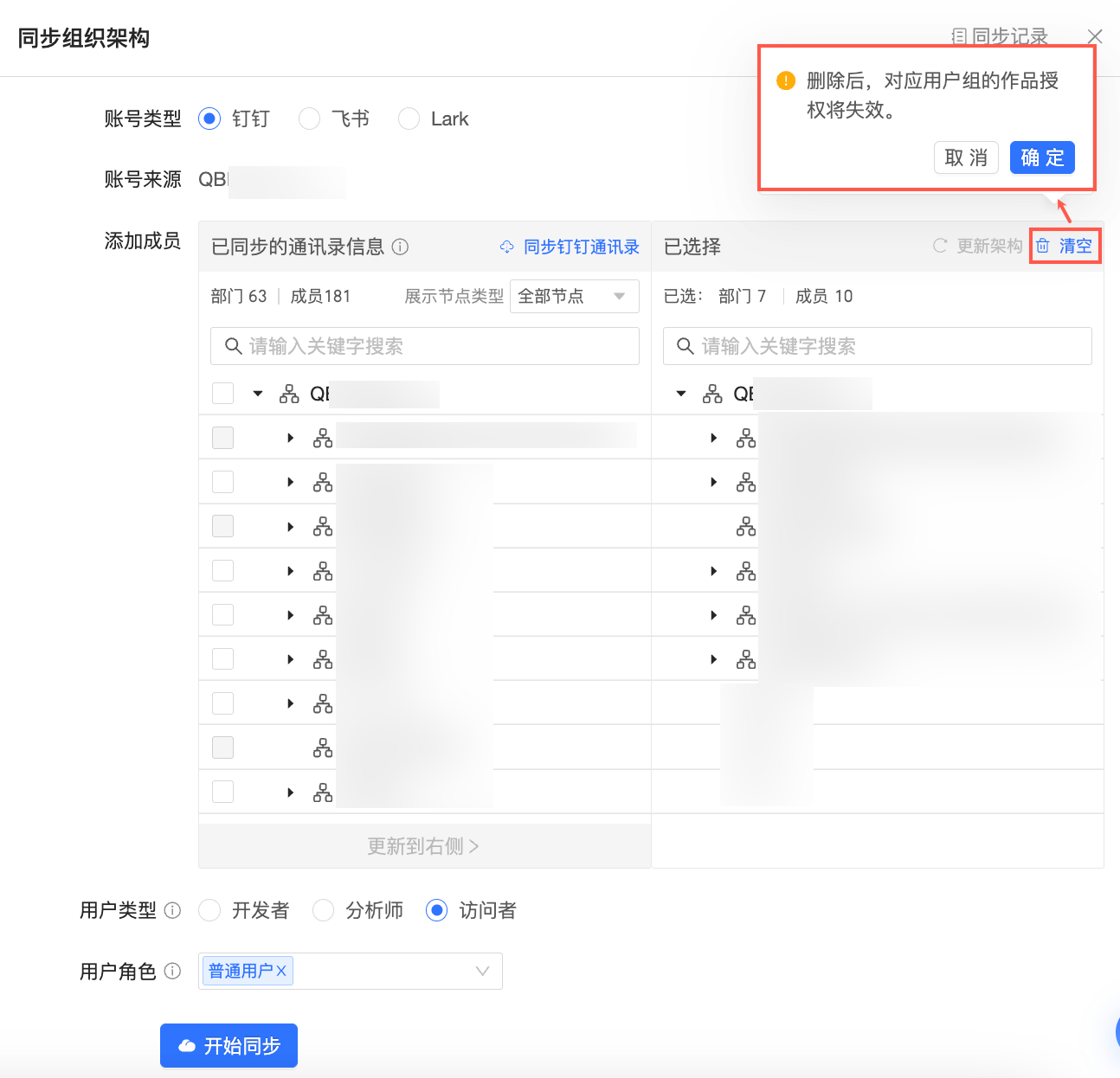Expand the first department in the 已选择 tree
The height and width of the screenshot is (1078, 1120).
tap(714, 439)
